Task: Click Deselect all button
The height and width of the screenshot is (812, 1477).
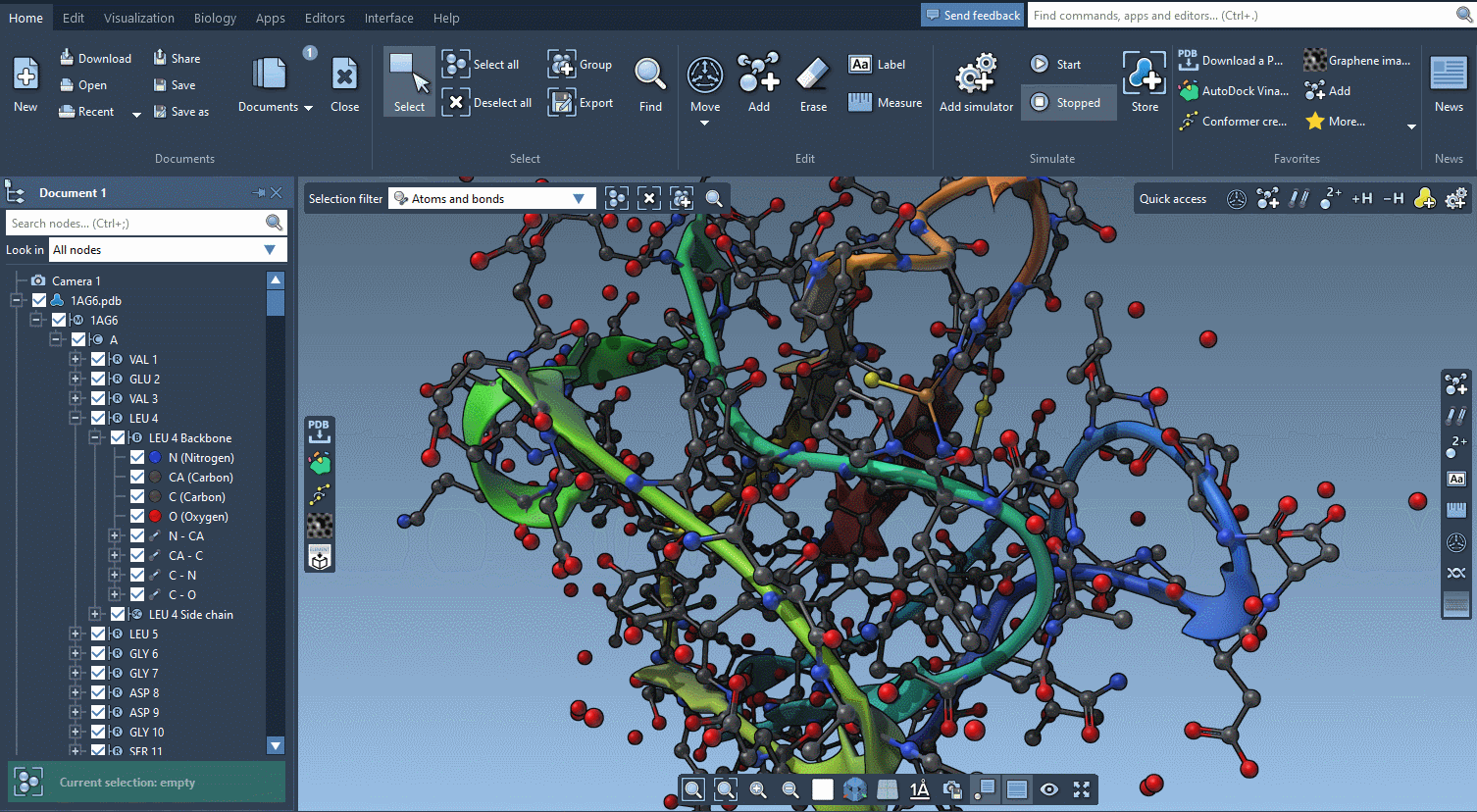Action: (487, 102)
